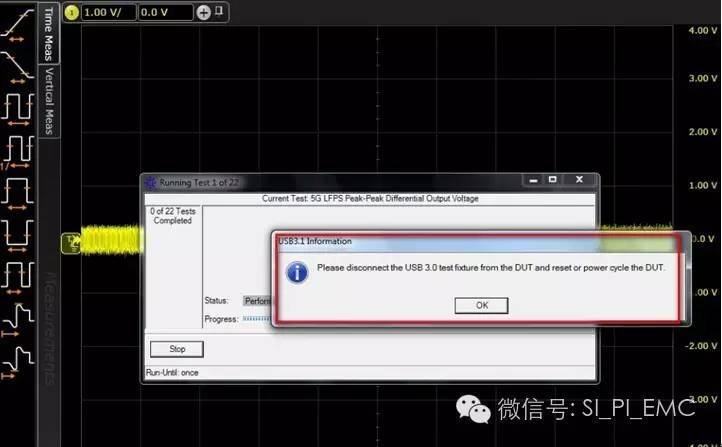Choose the period measurement icon
This screenshot has width=722, height=447.
click(x=17, y=110)
